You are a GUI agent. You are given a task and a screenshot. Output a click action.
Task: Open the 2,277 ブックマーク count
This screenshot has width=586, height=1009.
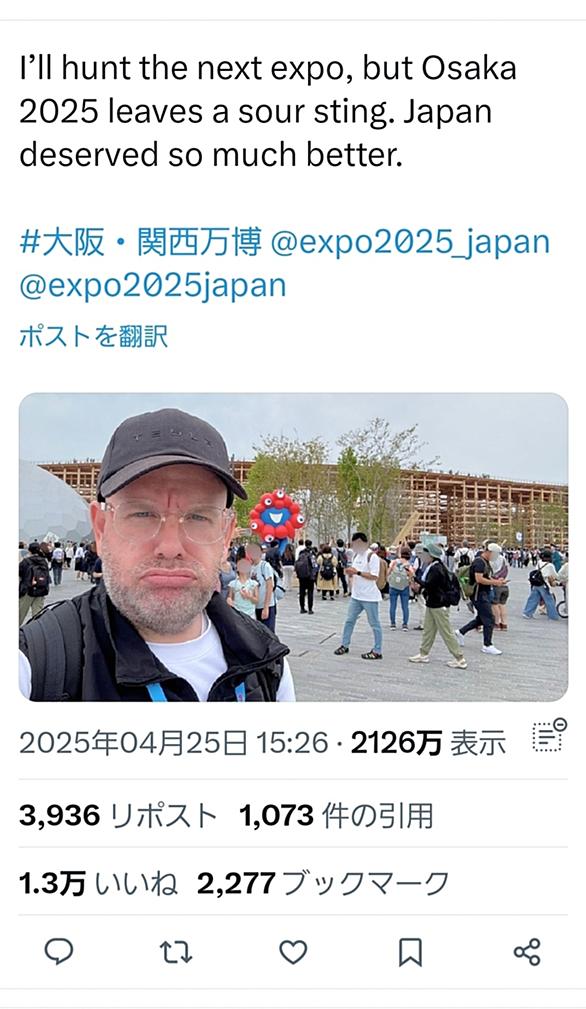coord(322,884)
